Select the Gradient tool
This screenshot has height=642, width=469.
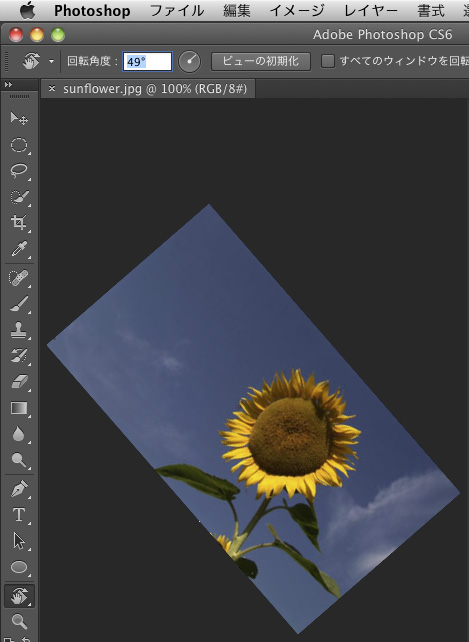coord(19,408)
